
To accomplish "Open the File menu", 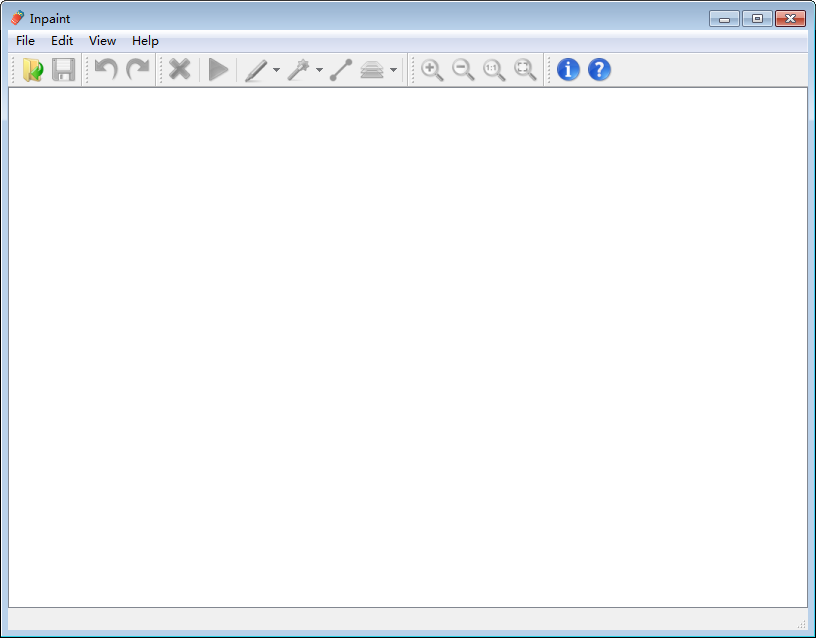I will (x=24, y=41).
